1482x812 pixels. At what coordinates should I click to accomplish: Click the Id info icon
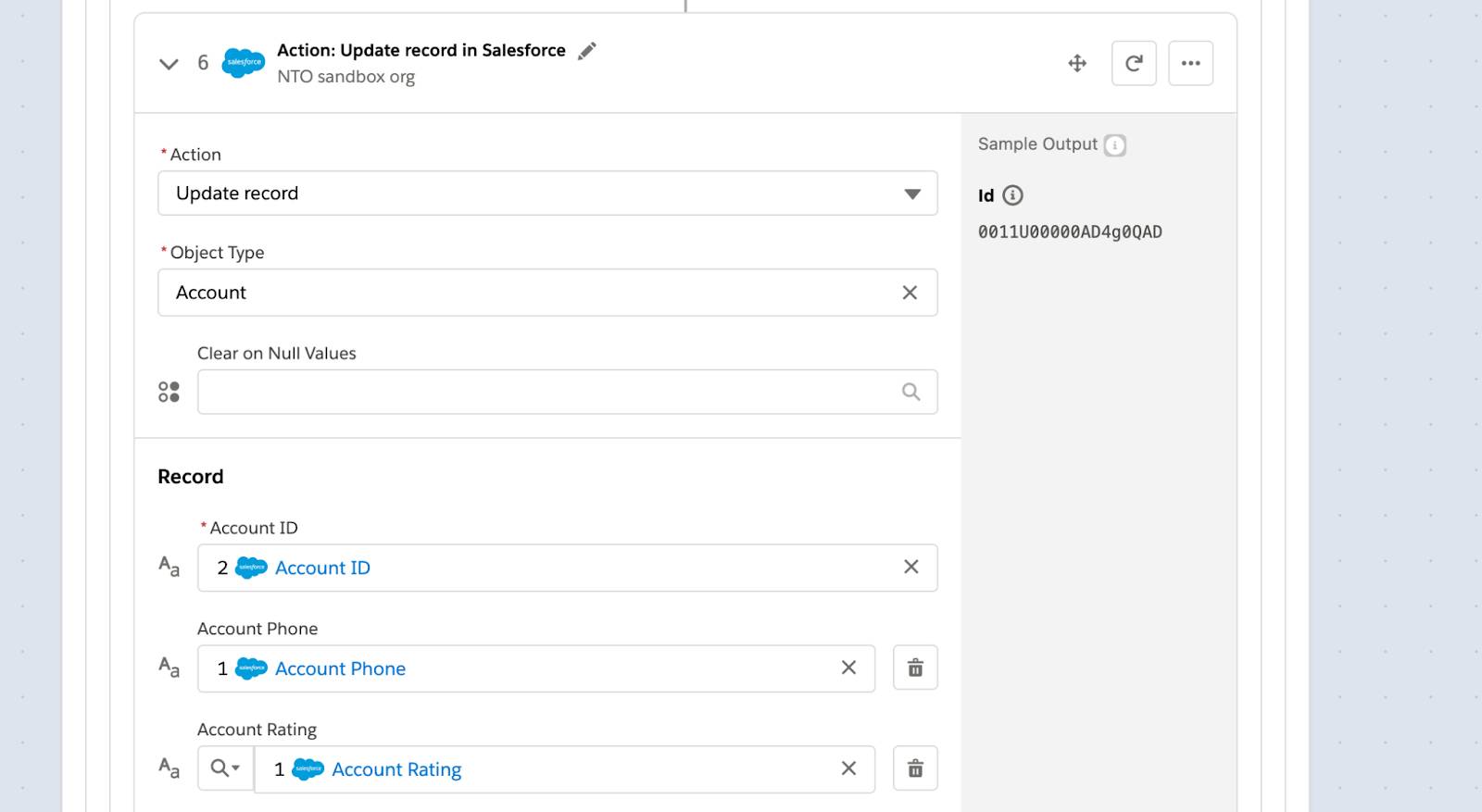tap(1013, 195)
